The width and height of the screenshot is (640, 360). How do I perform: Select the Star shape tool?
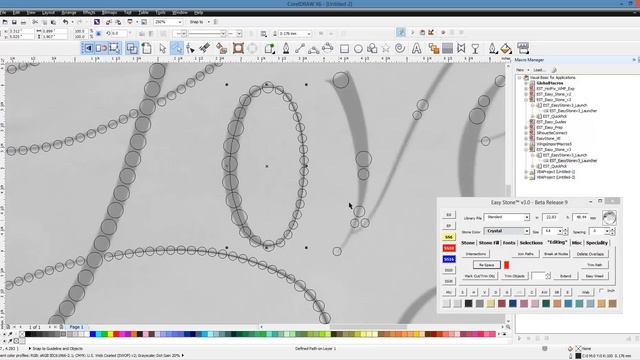pos(386,49)
